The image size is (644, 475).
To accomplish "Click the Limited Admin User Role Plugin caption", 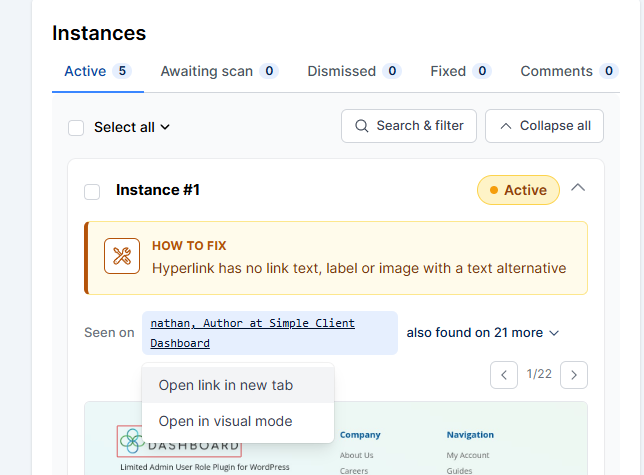I will coord(205,467).
